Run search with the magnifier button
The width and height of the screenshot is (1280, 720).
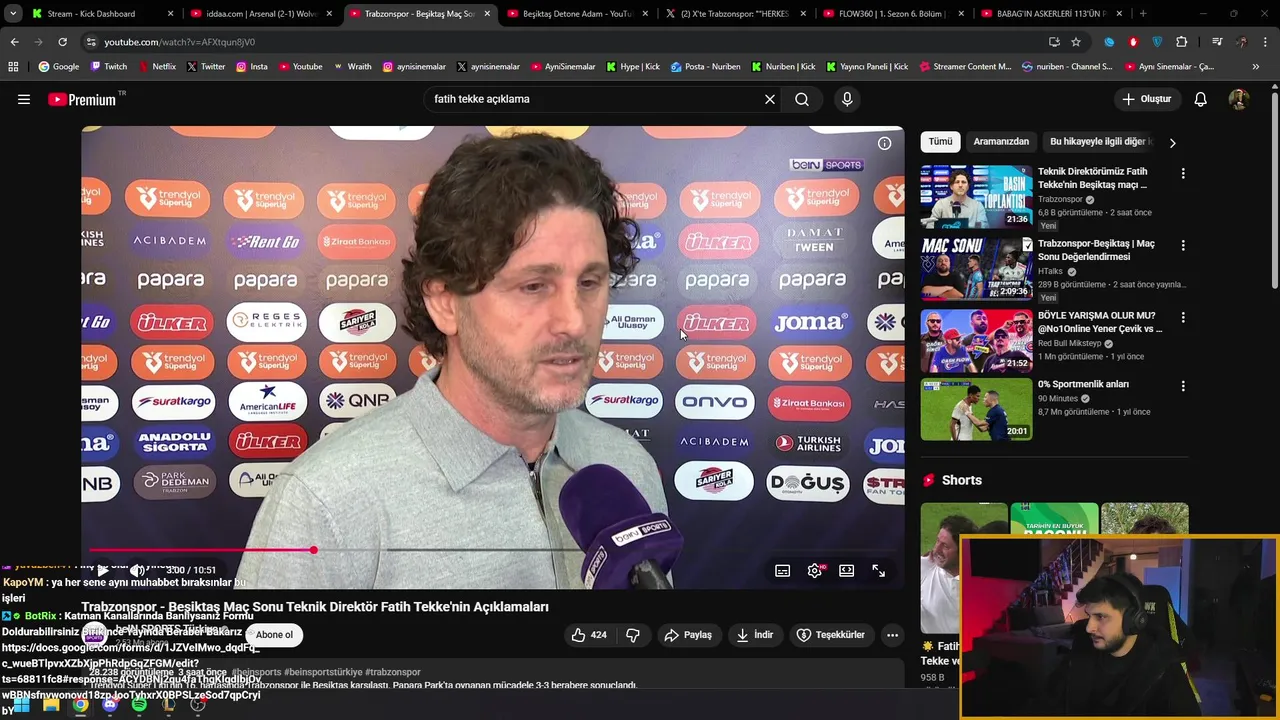click(802, 99)
